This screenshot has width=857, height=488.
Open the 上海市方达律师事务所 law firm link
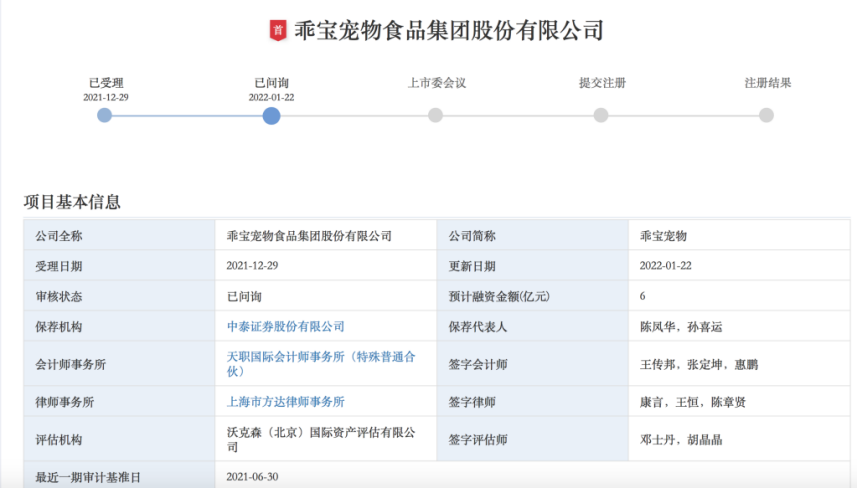[x=286, y=402]
